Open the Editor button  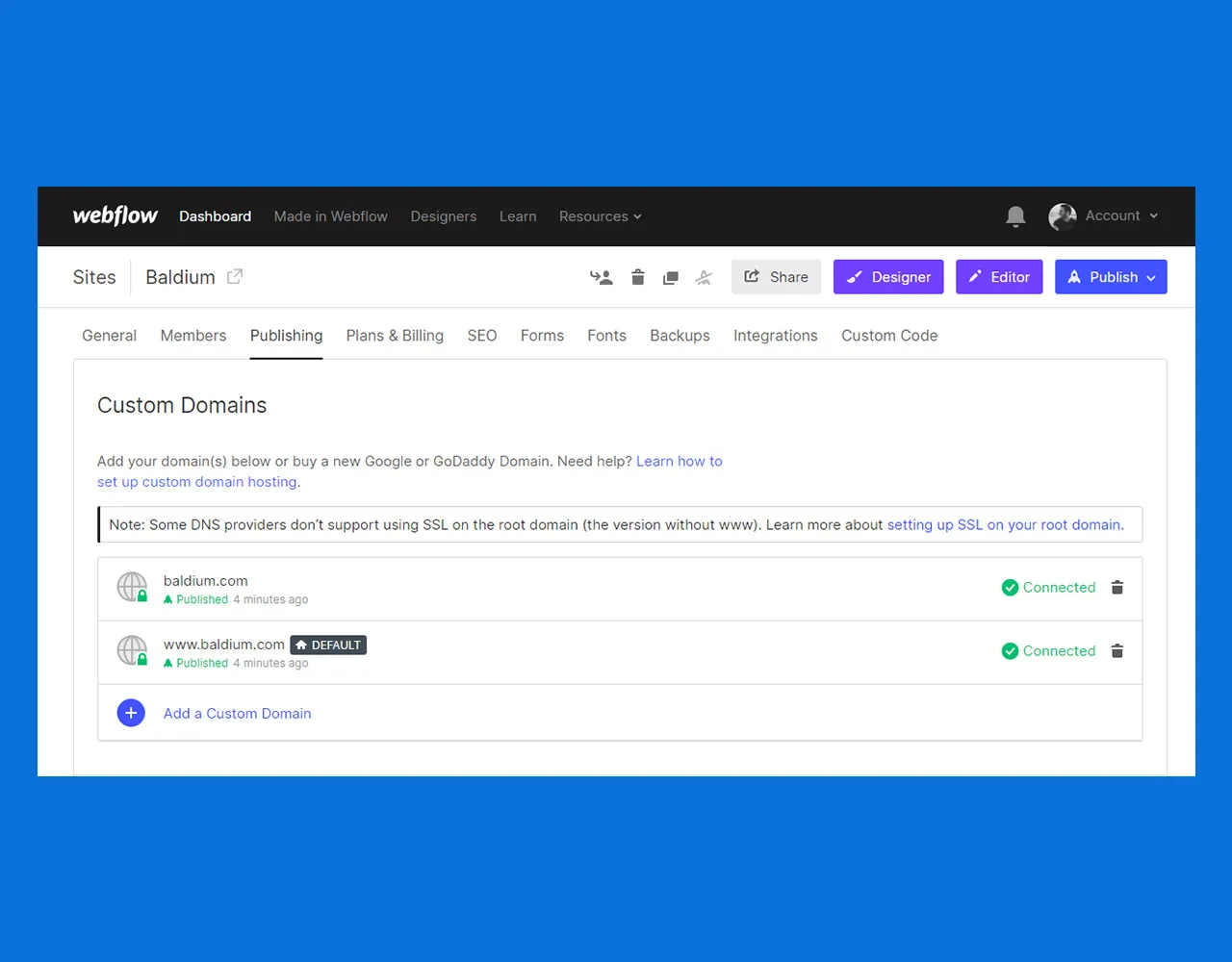click(999, 277)
